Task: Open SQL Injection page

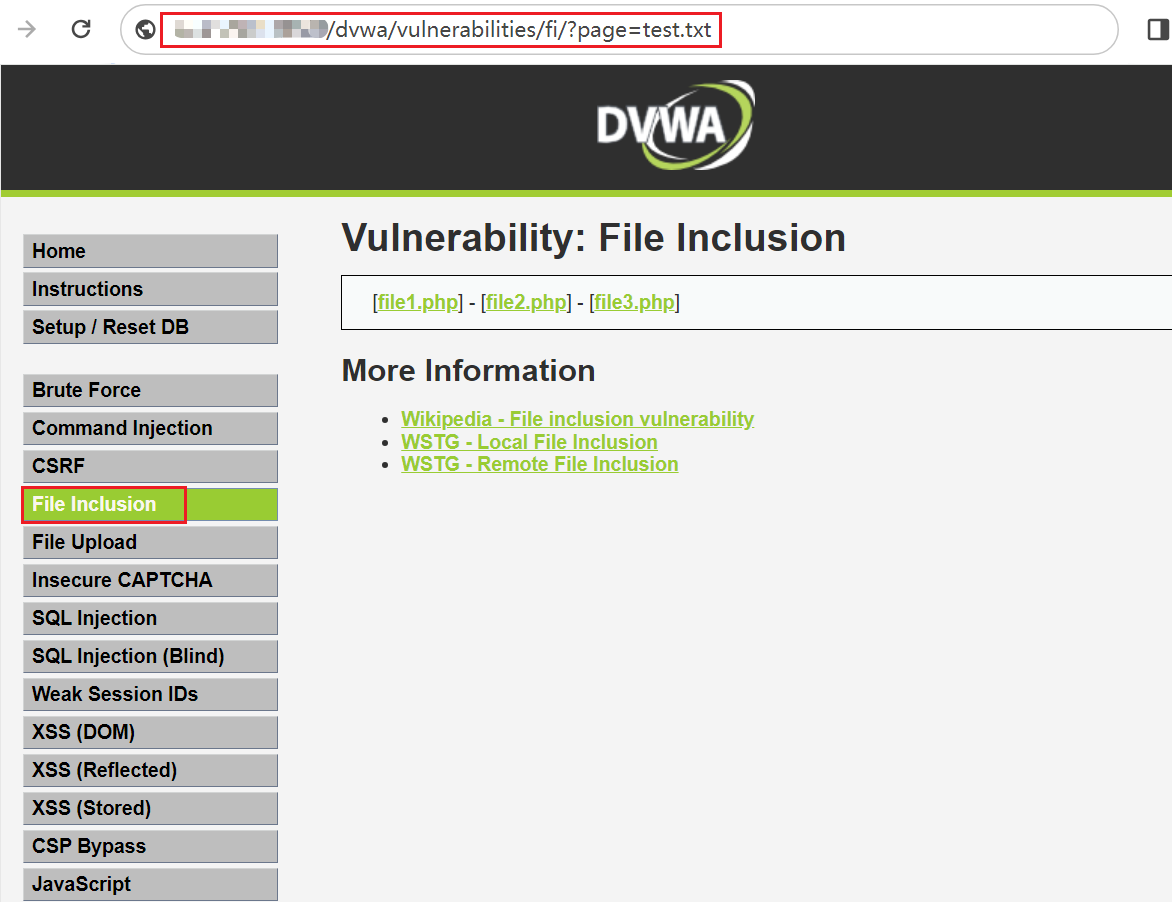Action: (150, 618)
